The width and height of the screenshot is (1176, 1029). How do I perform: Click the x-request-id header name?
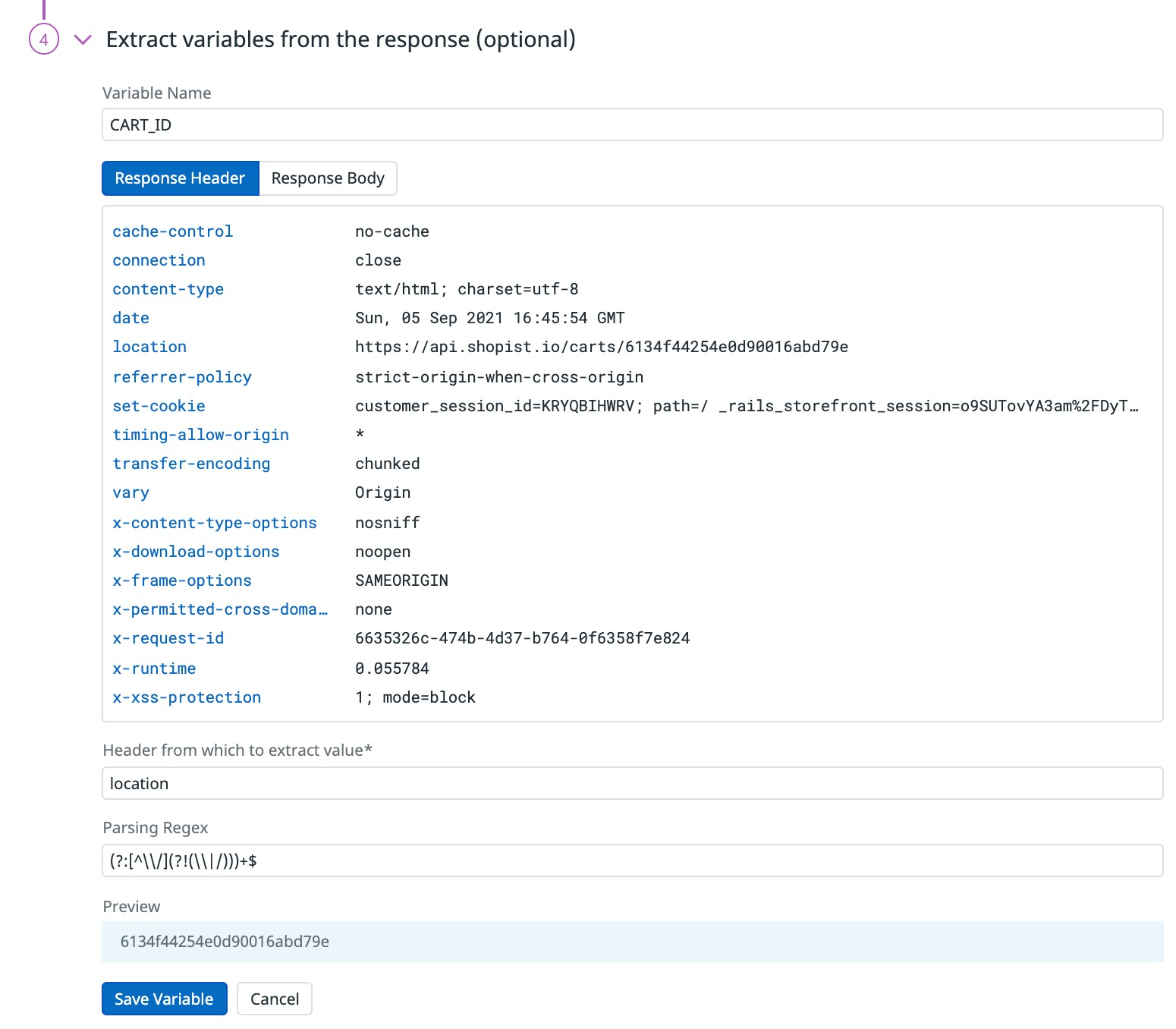click(x=168, y=638)
